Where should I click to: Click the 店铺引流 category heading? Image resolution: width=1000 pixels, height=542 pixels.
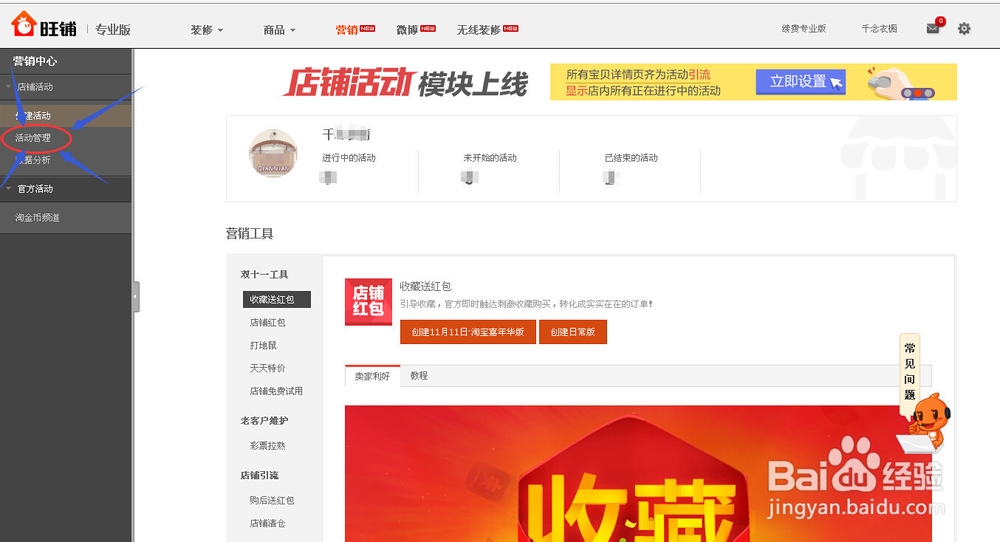[x=260, y=475]
